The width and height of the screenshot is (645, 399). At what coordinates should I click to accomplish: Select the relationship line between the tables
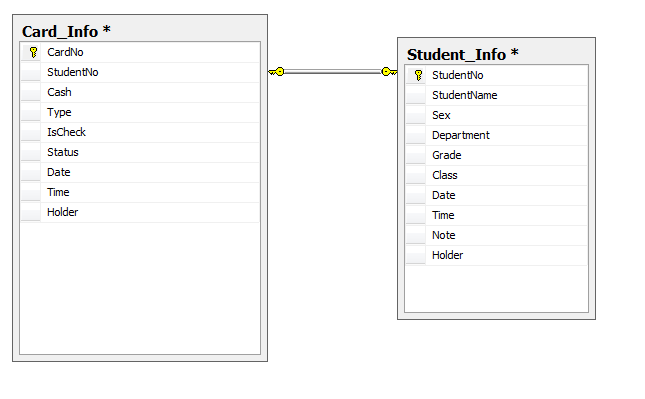click(332, 72)
